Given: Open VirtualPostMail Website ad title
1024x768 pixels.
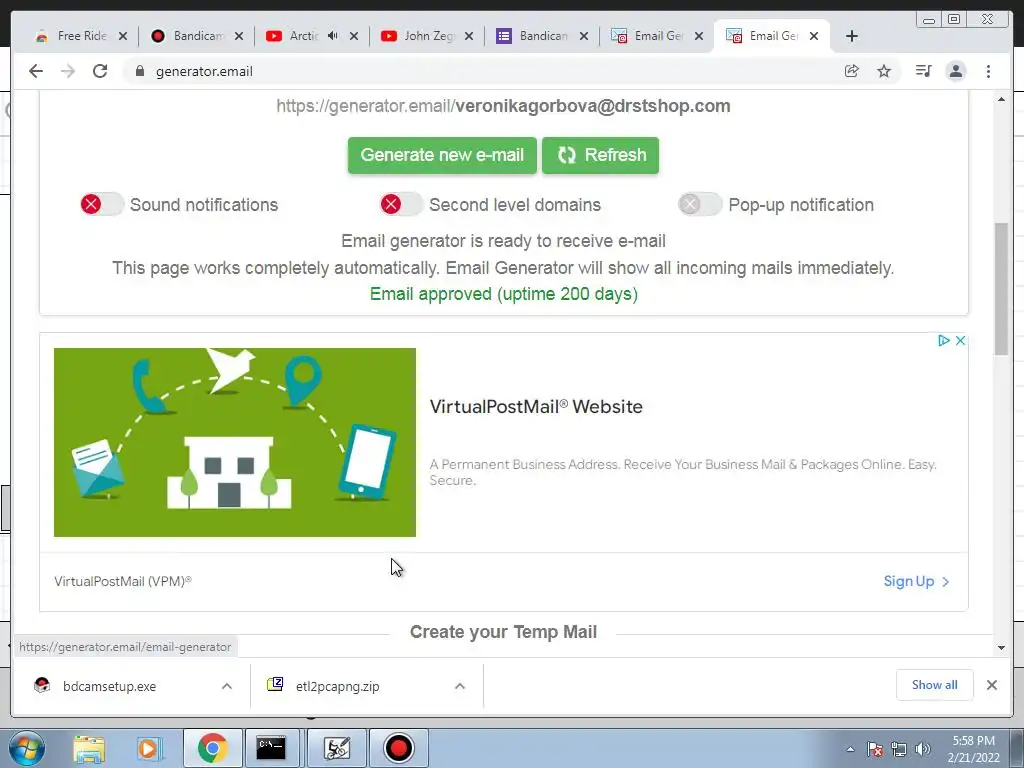Looking at the screenshot, I should tap(536, 406).
